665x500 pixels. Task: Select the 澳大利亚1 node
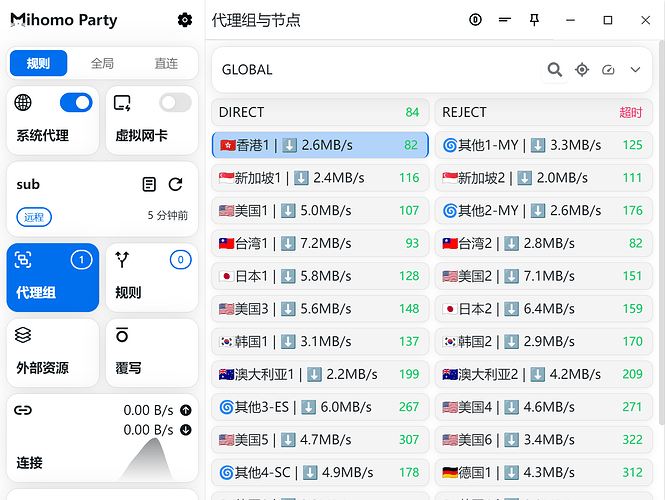[320, 374]
